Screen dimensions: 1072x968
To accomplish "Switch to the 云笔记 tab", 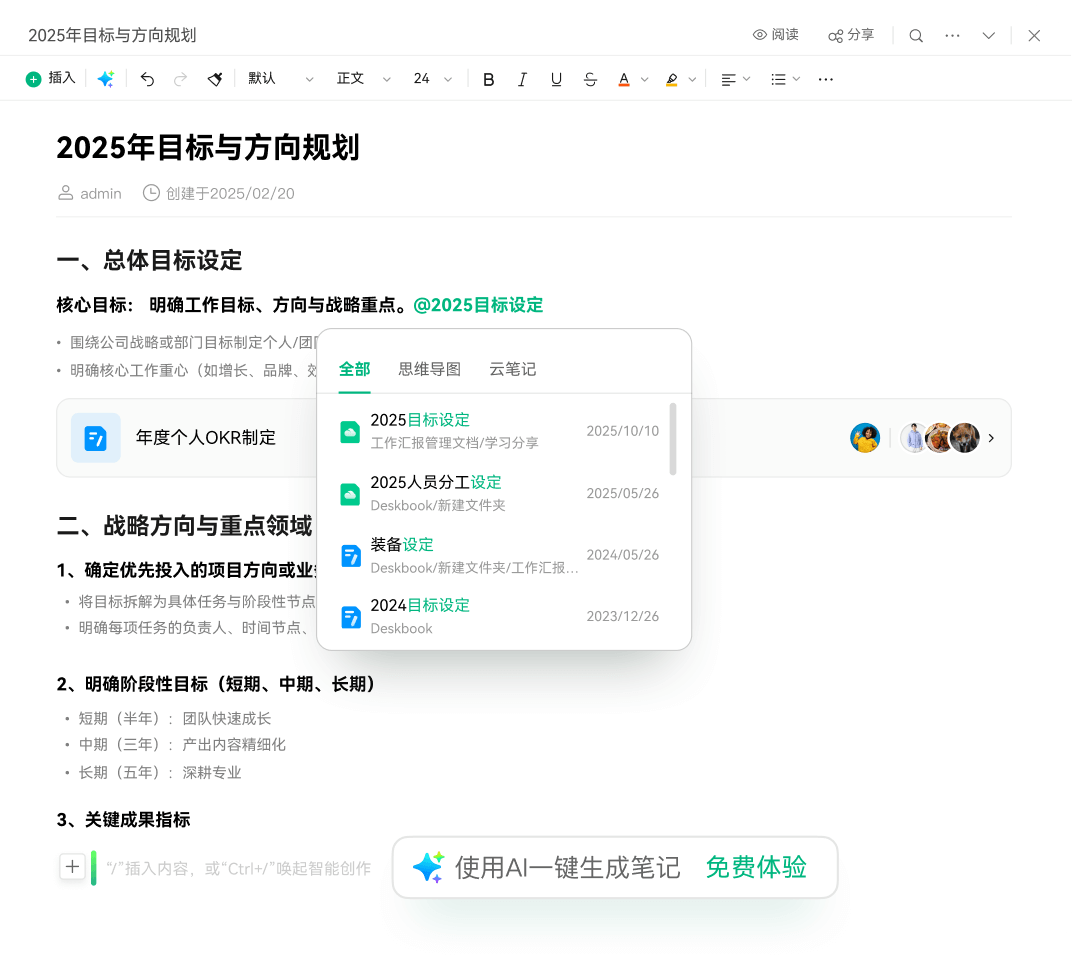I will (512, 369).
